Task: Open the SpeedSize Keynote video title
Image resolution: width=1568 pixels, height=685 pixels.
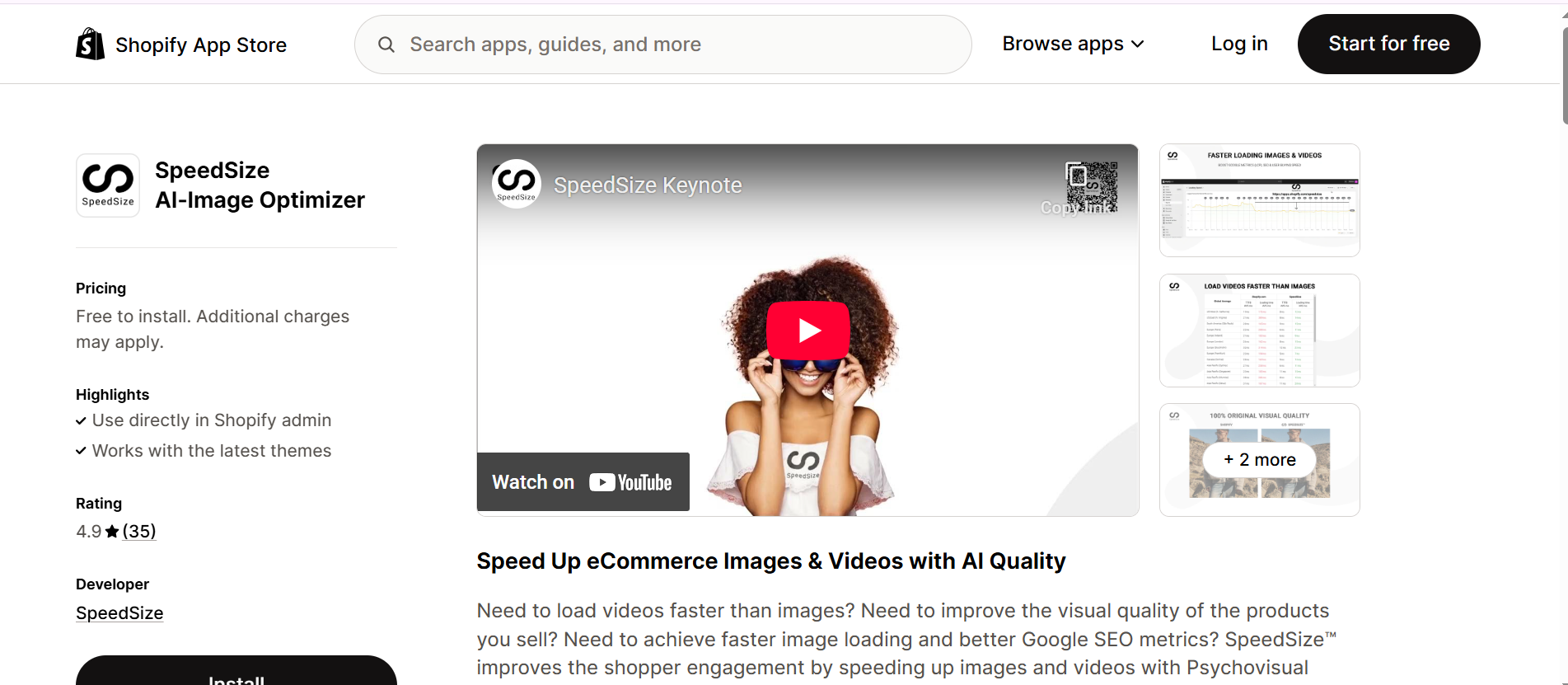Action: pos(648,185)
